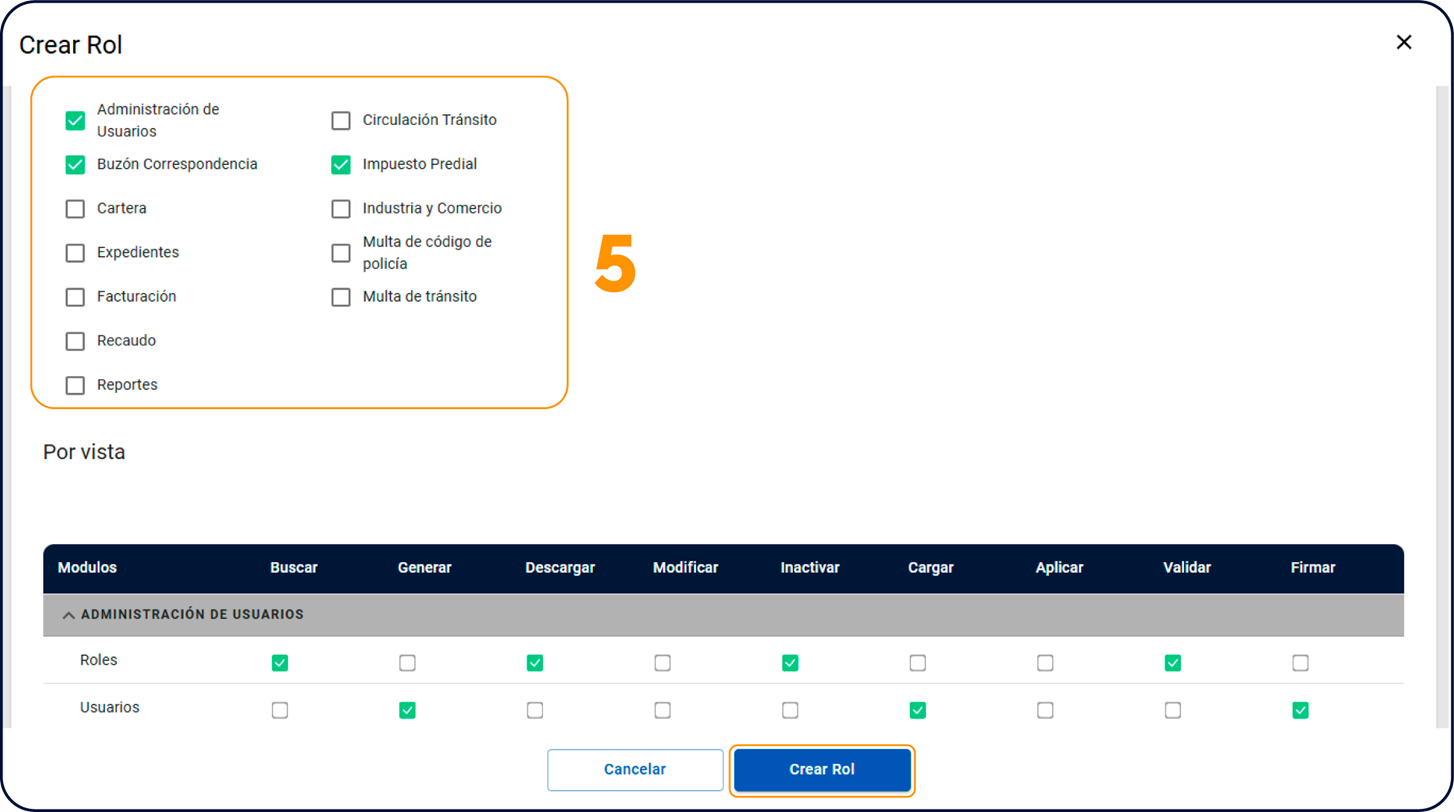Enable Modificar permission for Roles
The width and height of the screenshot is (1454, 812).
[662, 663]
